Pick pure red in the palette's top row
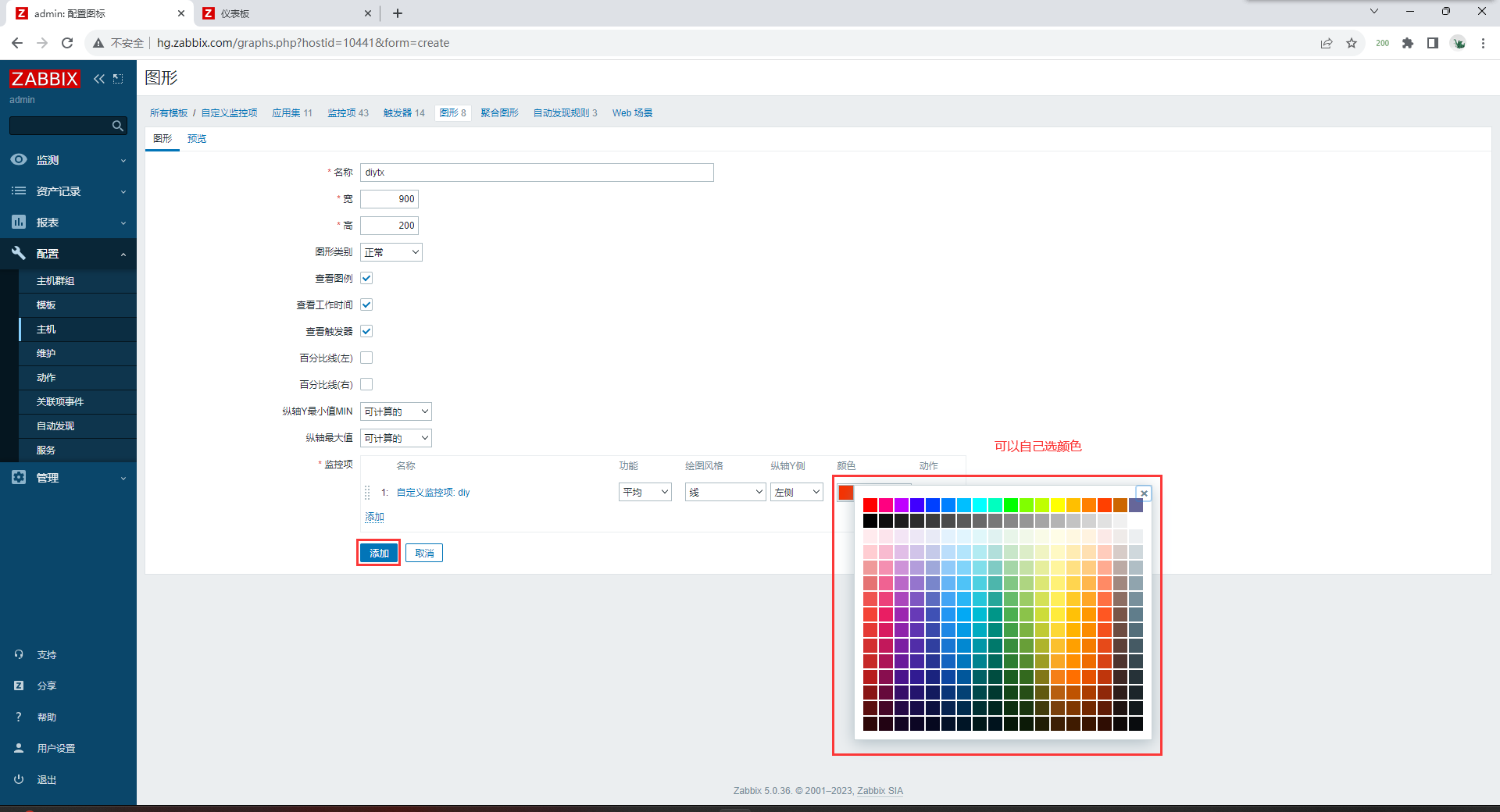The width and height of the screenshot is (1500, 812). click(870, 505)
